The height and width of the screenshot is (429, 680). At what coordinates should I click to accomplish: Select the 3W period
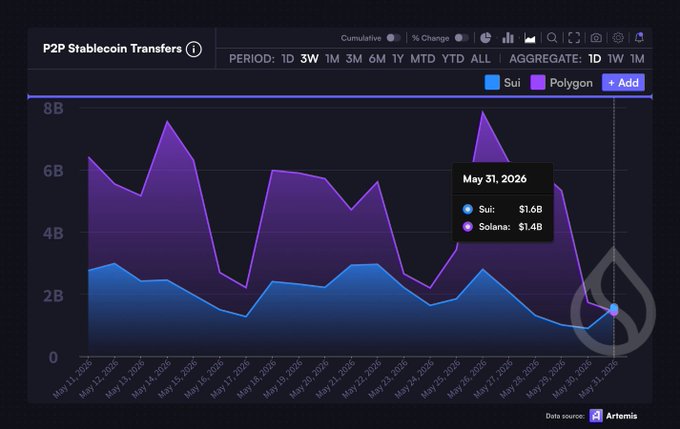[310, 59]
